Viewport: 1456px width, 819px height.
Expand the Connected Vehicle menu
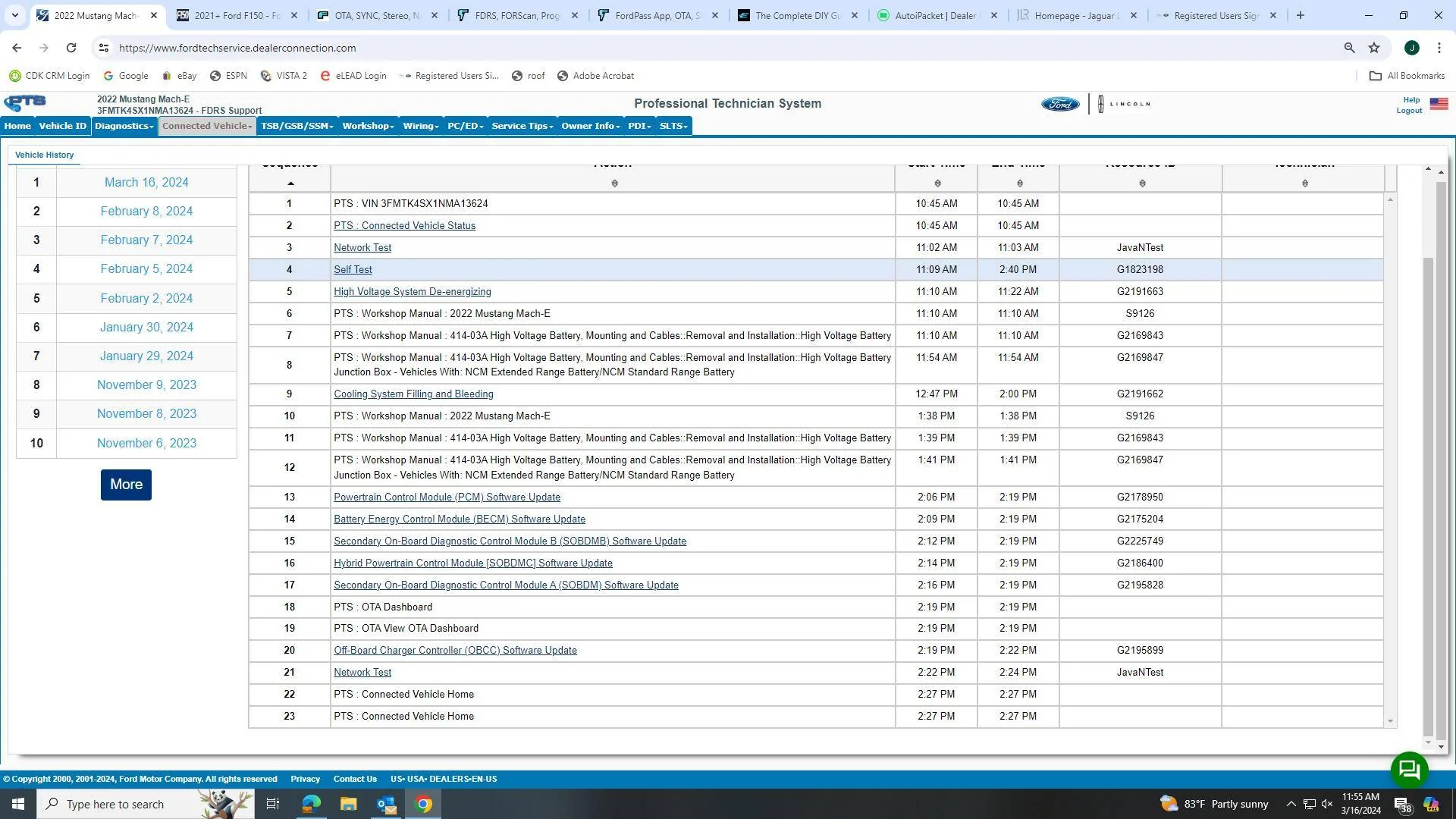coord(207,126)
